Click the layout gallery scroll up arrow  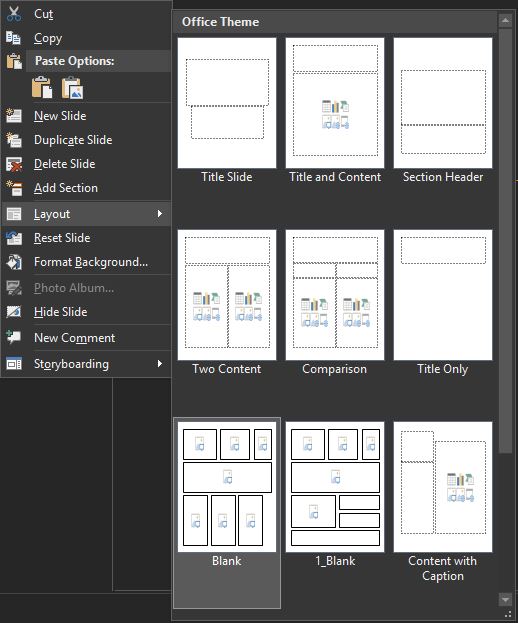pos(505,20)
